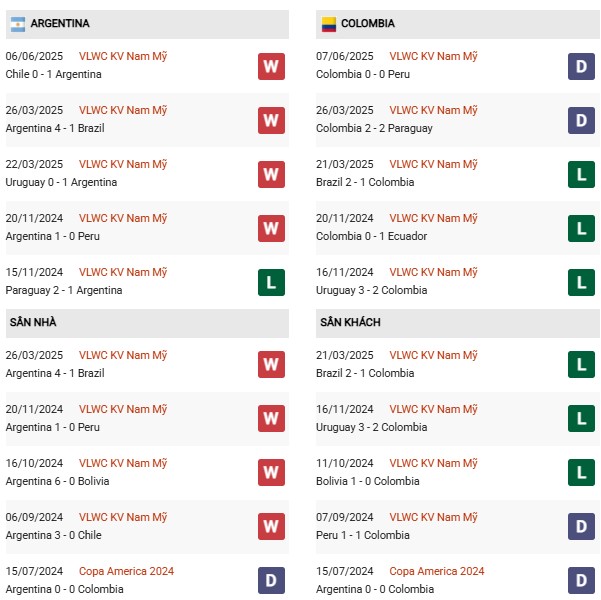This screenshot has width=601, height=600.
Task: Open VLWC KV Nam Mỹ link dated 07/06/2025
Action: click(434, 56)
